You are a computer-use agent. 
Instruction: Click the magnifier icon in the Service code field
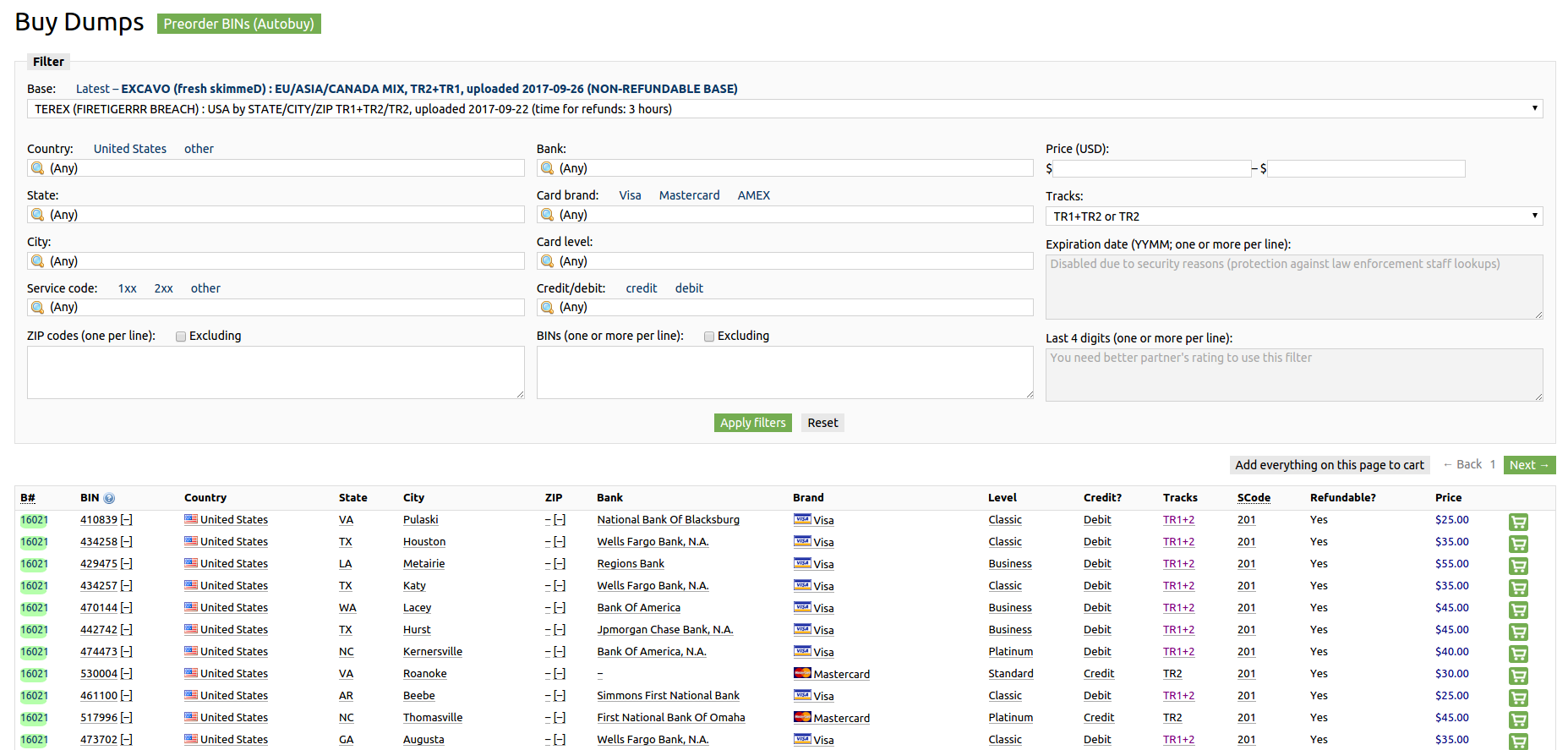pos(38,307)
